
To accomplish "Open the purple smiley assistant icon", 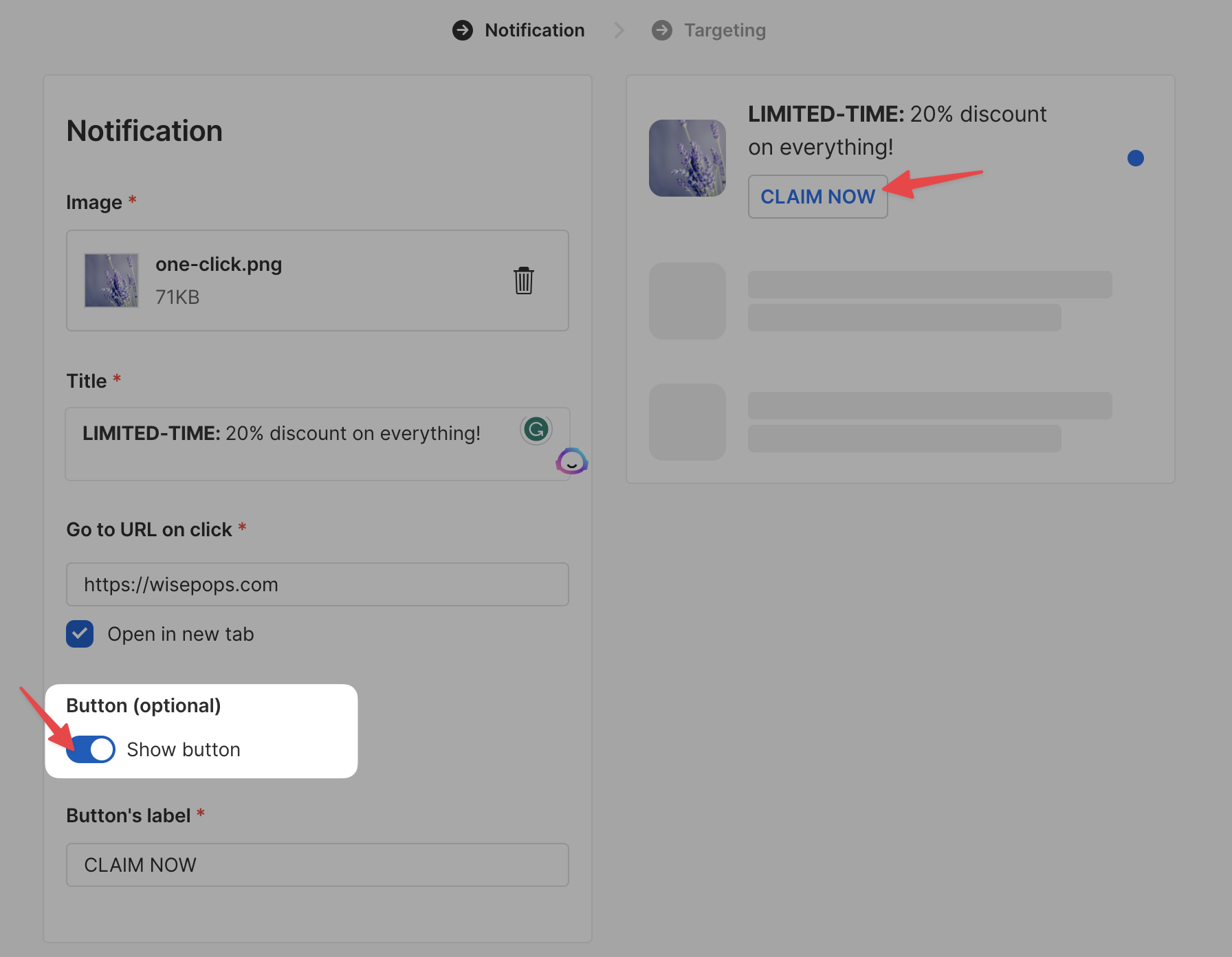I will click(x=571, y=461).
